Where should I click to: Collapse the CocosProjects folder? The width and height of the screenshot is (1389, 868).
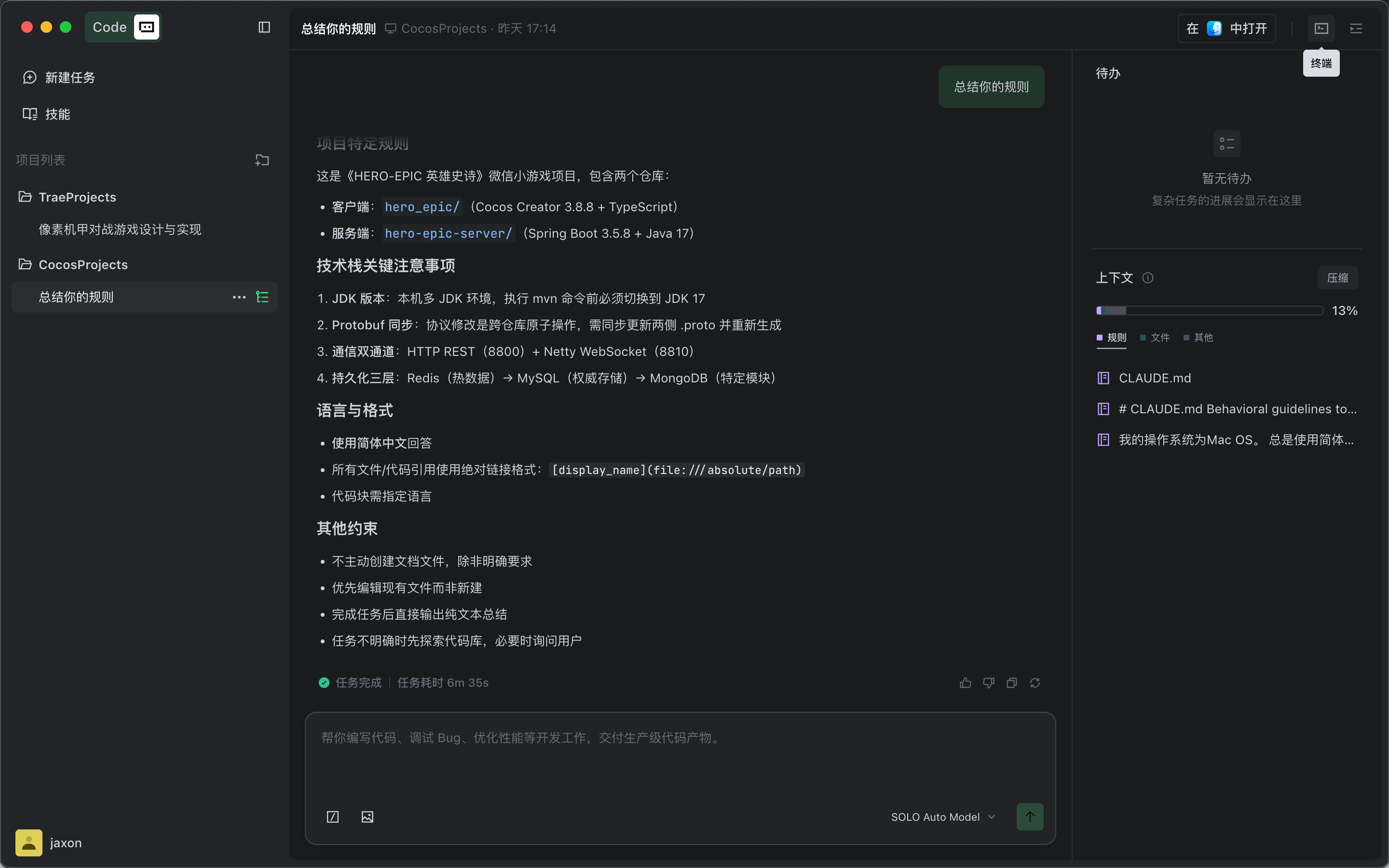pyautogui.click(x=82, y=265)
